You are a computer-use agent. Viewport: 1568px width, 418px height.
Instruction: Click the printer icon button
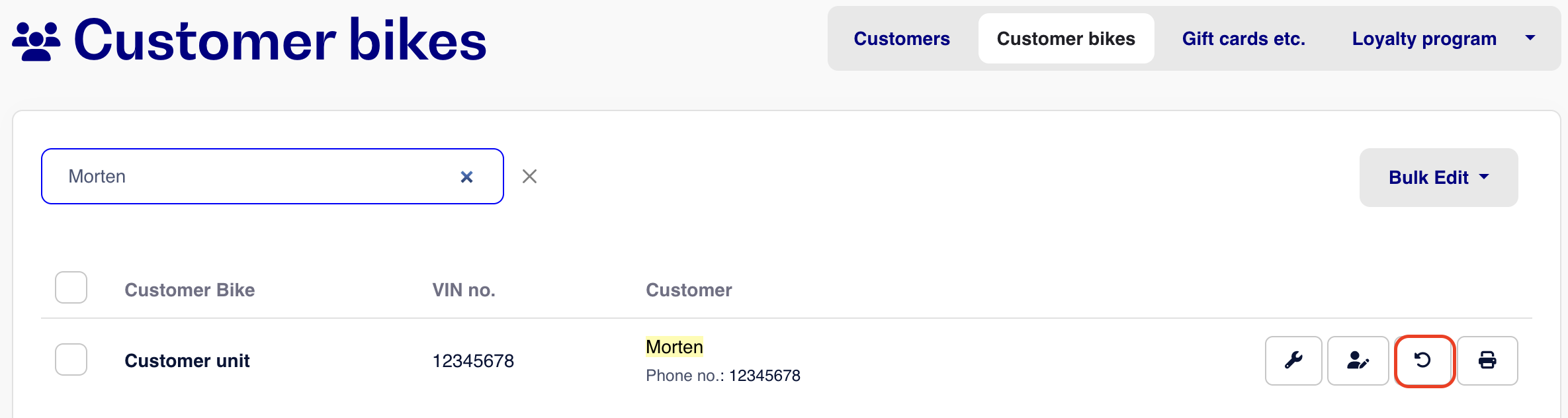point(1487,360)
